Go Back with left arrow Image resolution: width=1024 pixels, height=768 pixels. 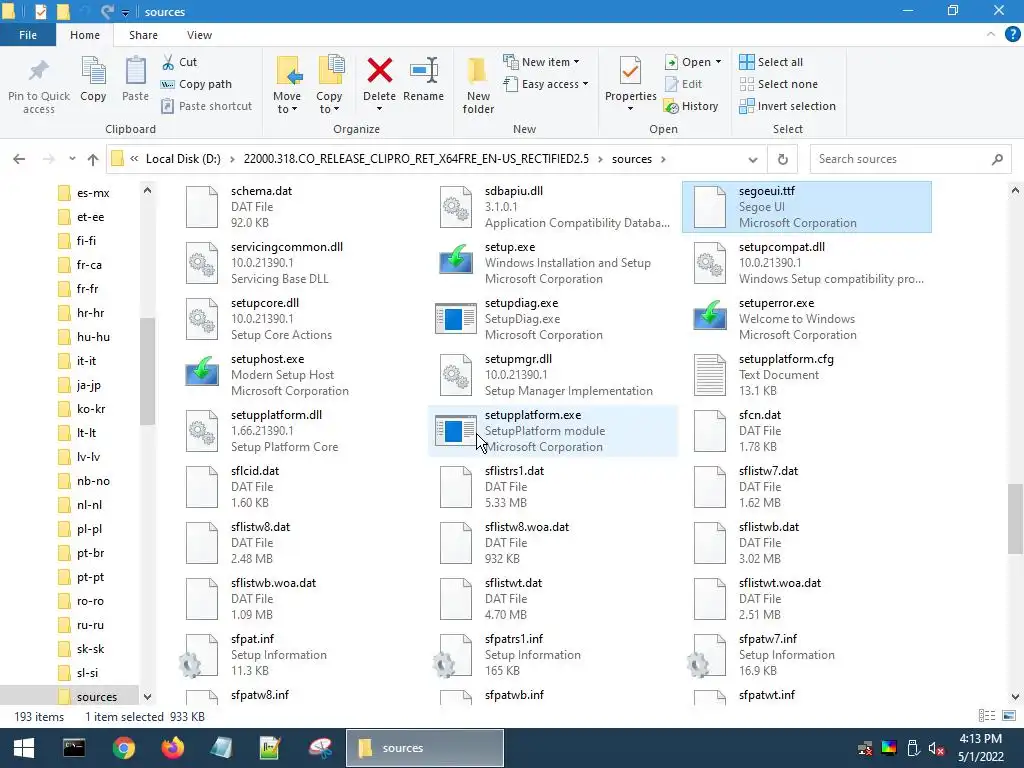click(20, 159)
